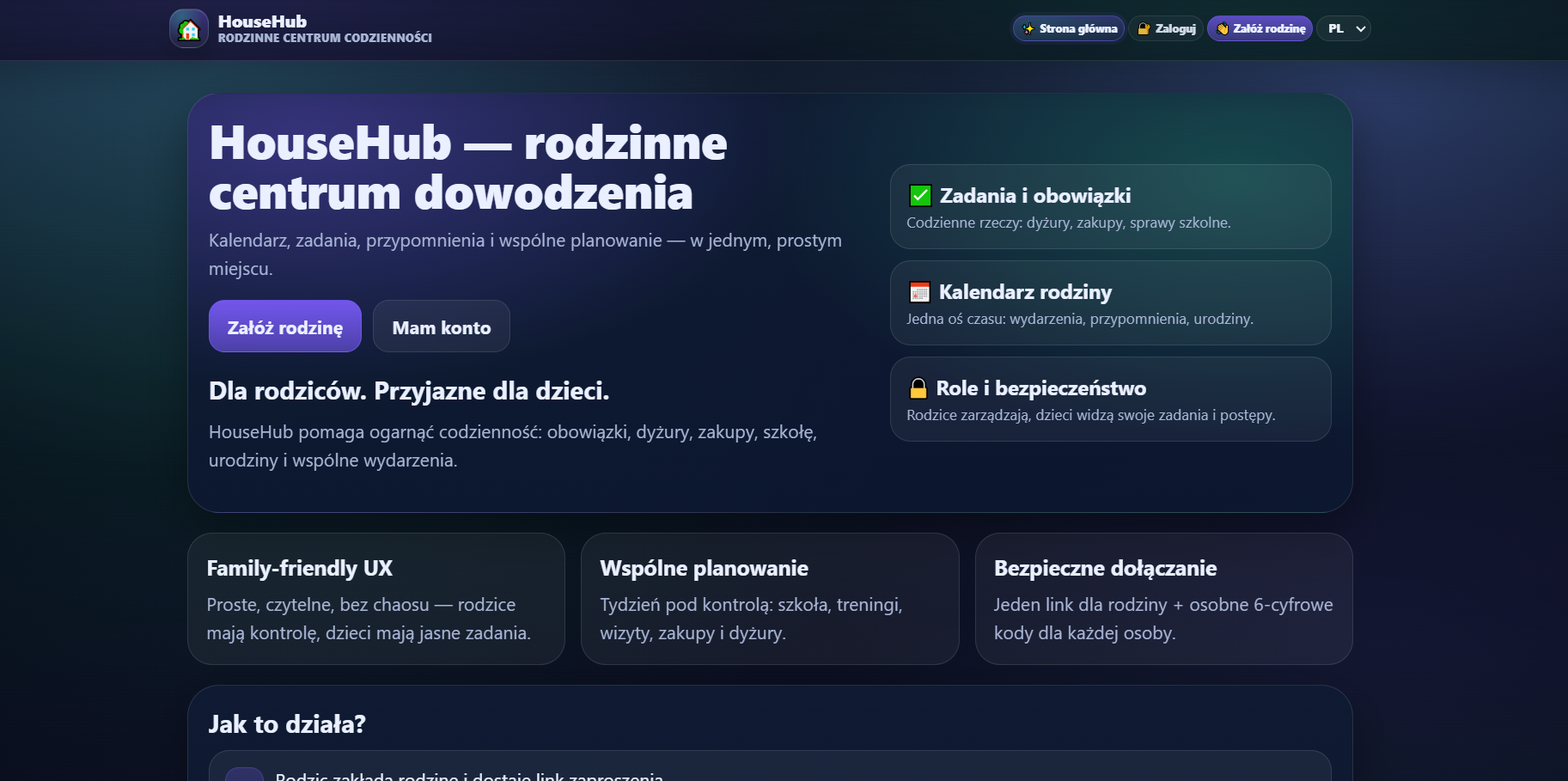The image size is (1568, 781).
Task: Click the padlock icon by Role i bezpieczeństwo
Action: (918, 388)
